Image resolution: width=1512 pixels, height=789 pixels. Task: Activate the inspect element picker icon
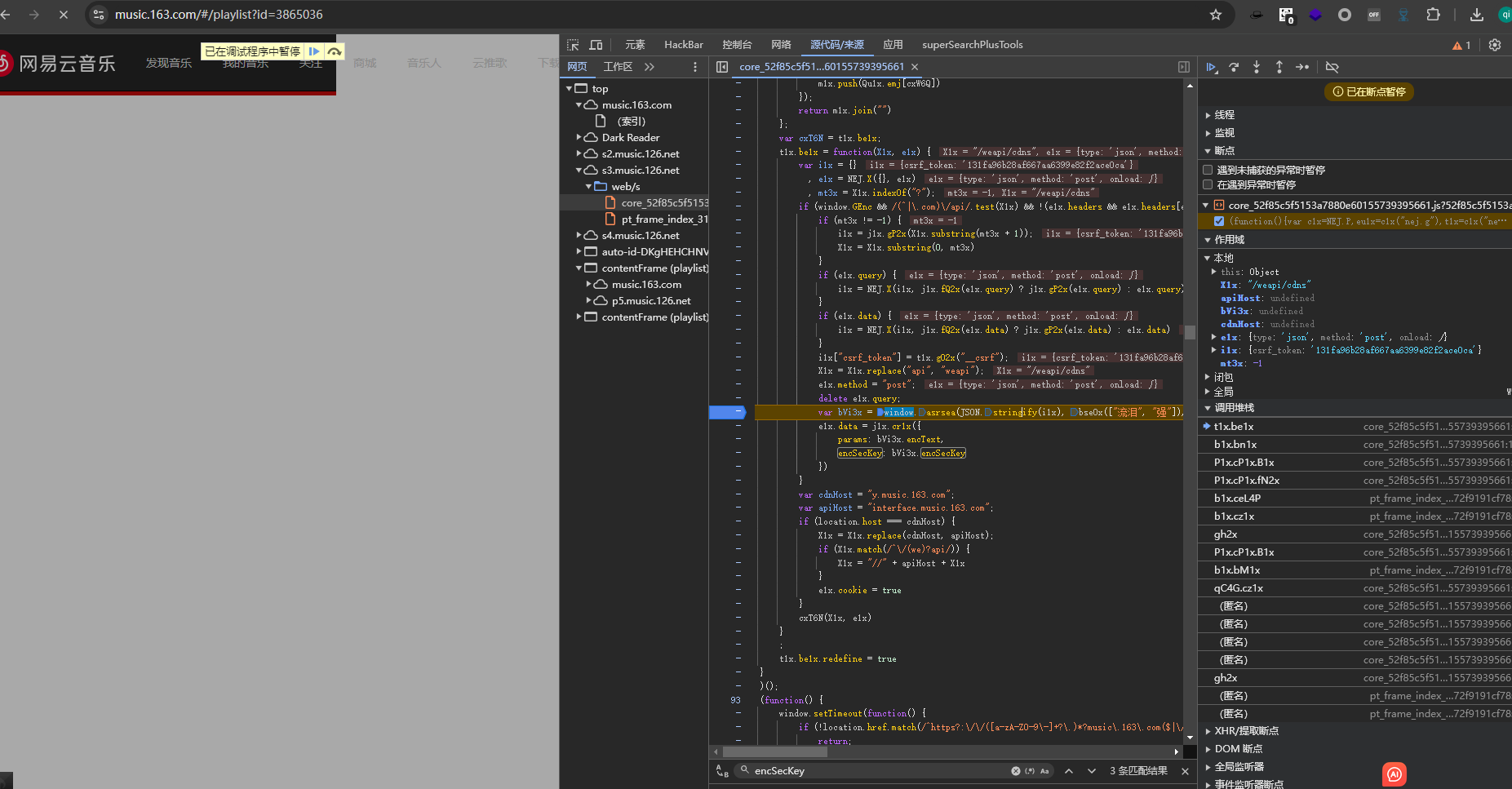coord(573,45)
